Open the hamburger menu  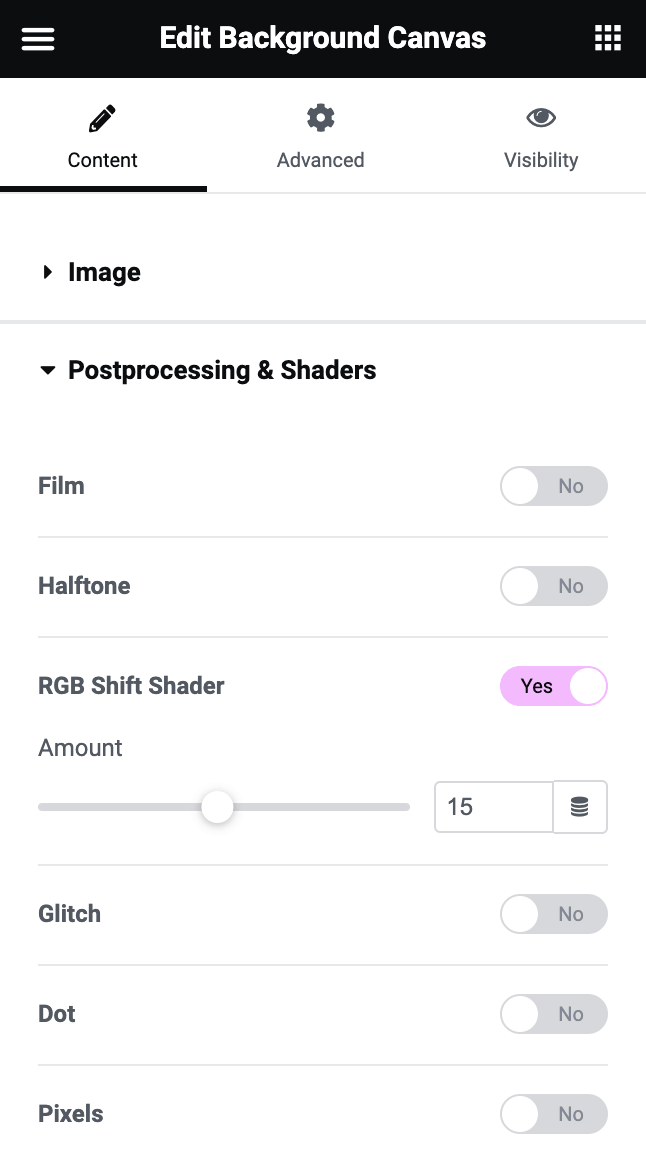38,39
